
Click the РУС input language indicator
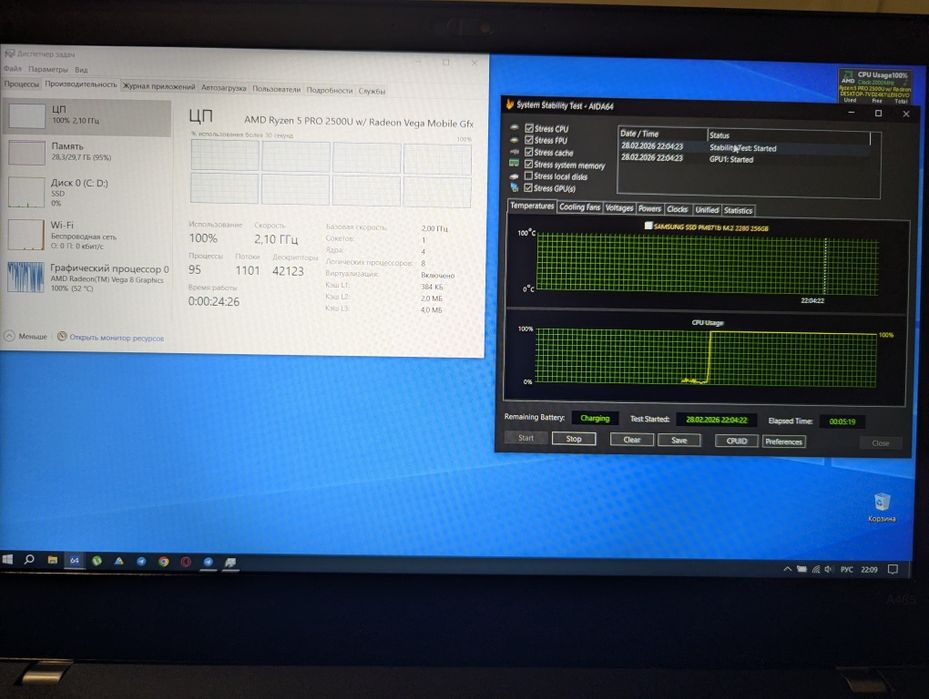pyautogui.click(x=847, y=569)
